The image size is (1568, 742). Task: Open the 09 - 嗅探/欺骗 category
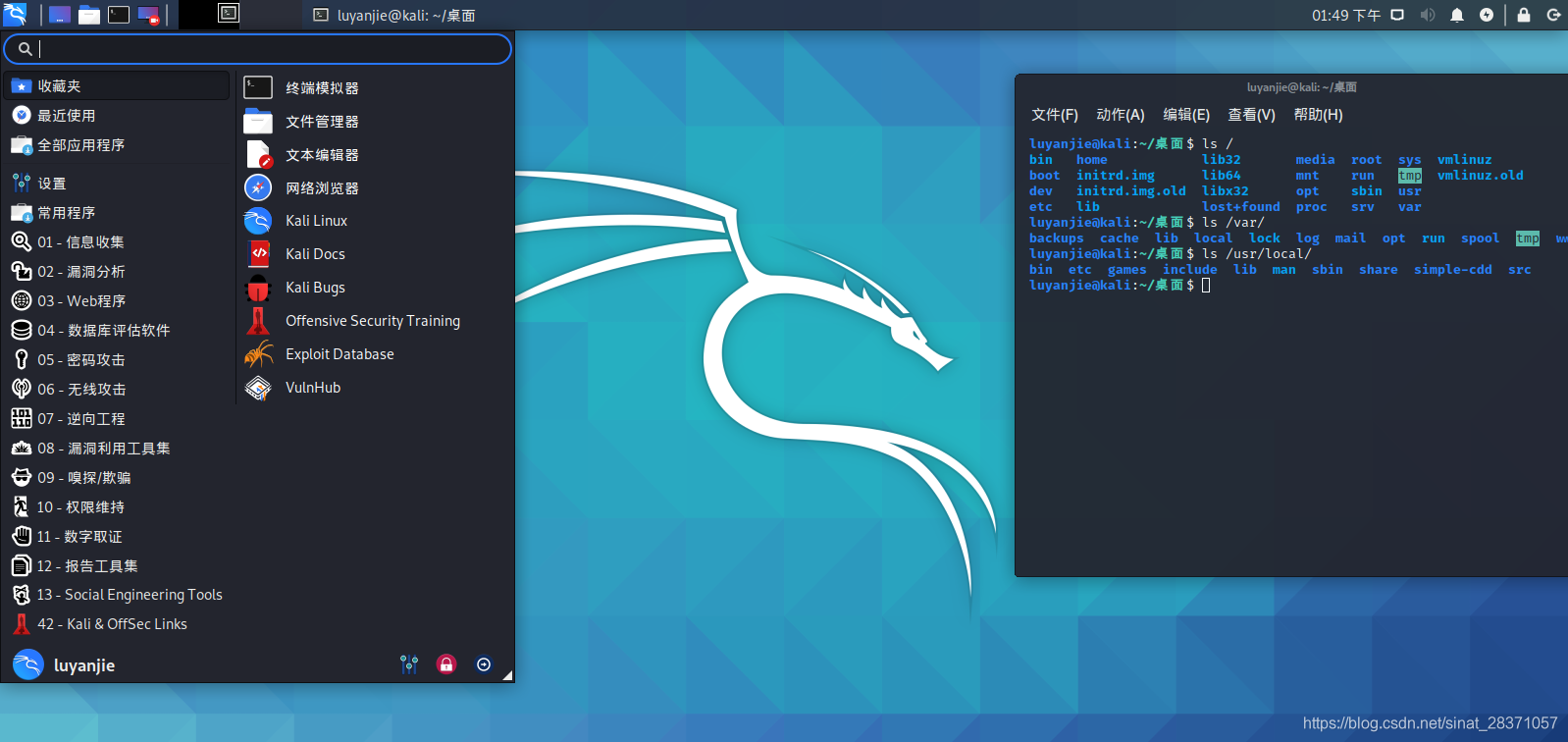click(118, 477)
